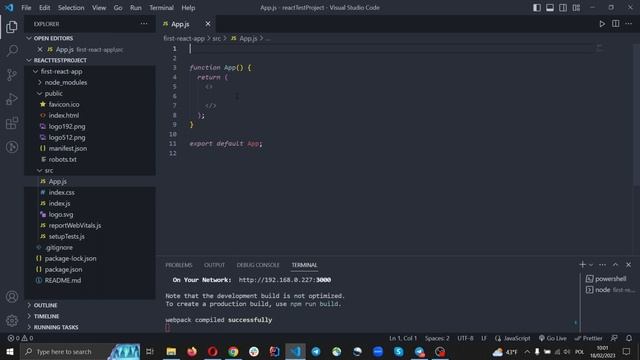Open terminal panel more actions ellipsis

coord(602,265)
